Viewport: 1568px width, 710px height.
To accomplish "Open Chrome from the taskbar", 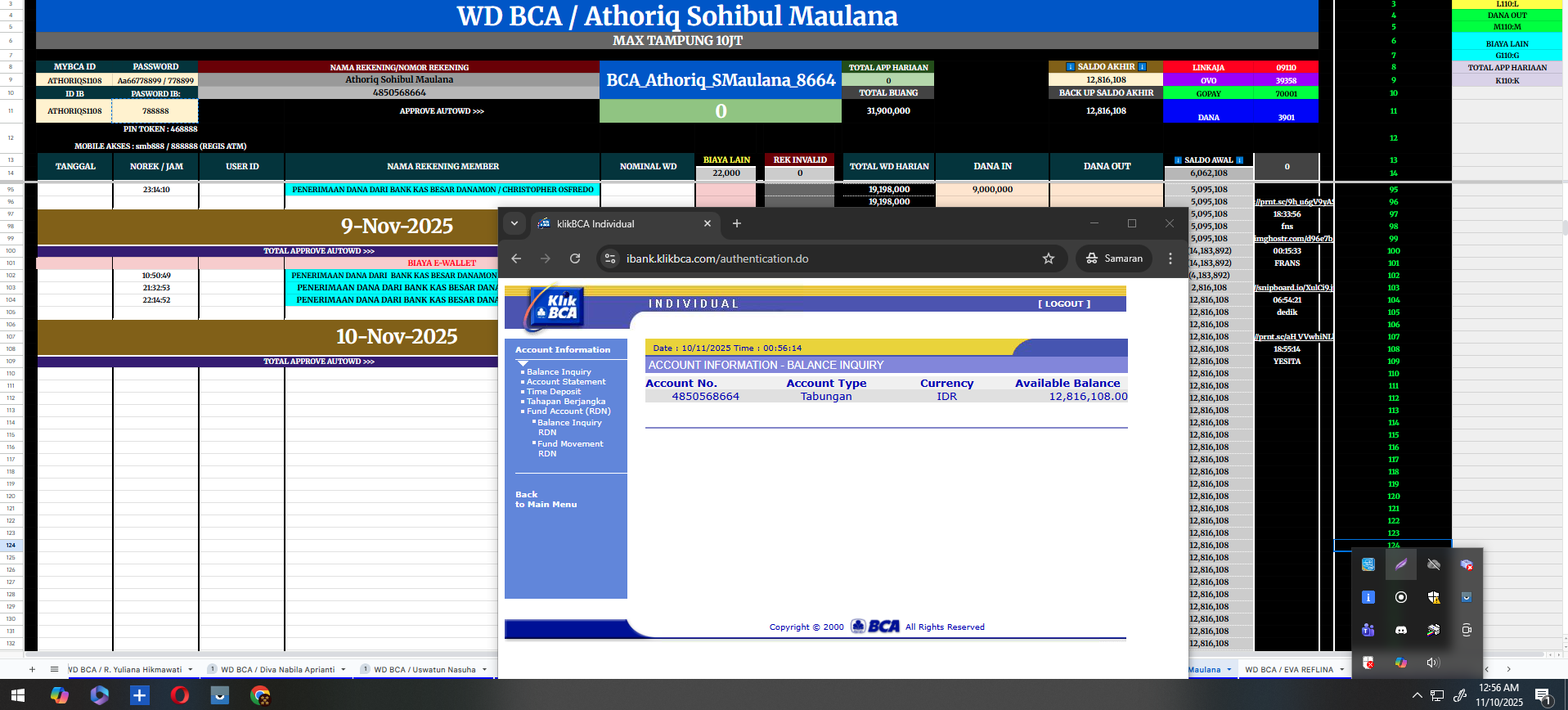I will [260, 695].
